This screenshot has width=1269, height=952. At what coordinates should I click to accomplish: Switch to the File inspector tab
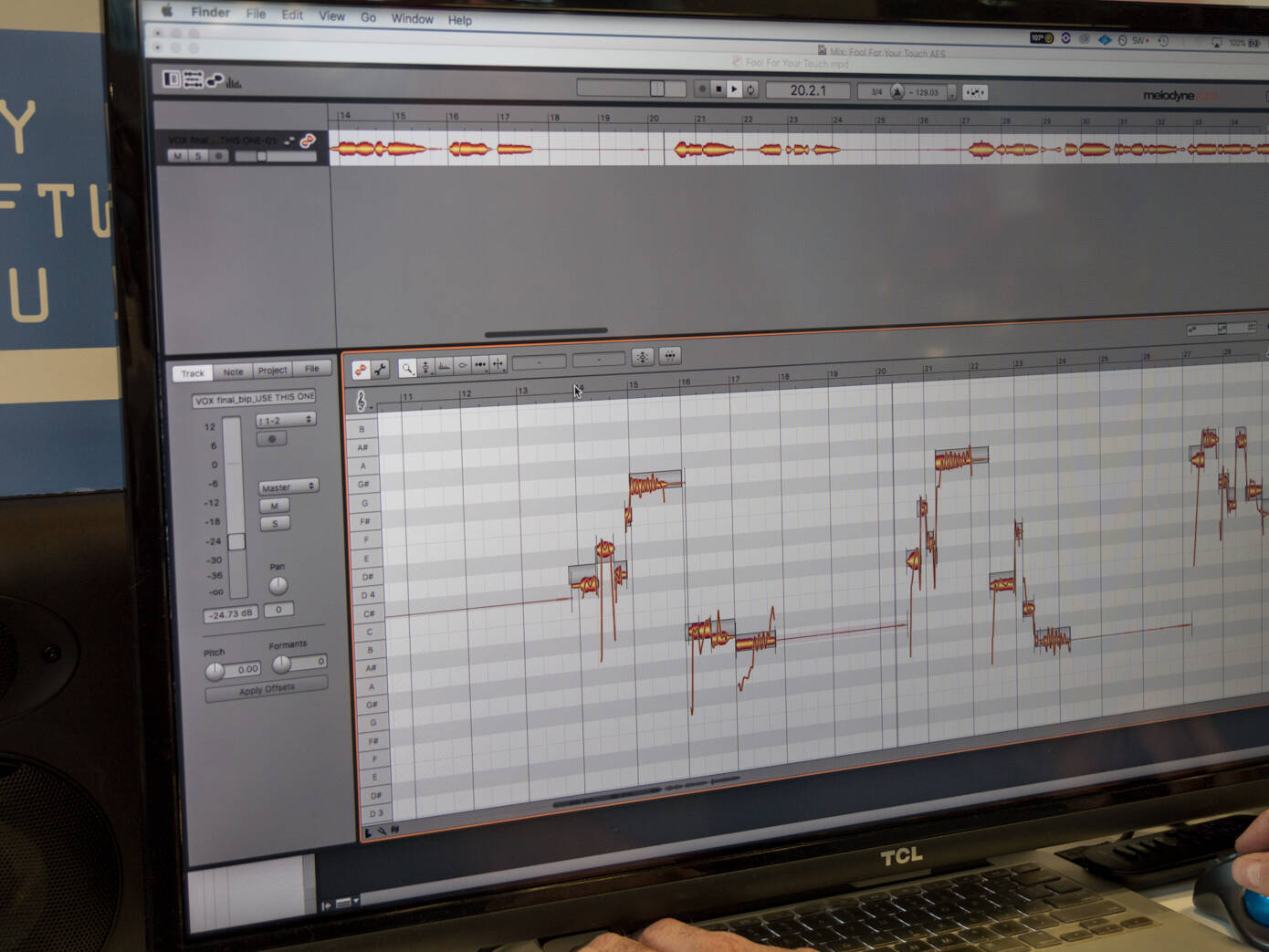click(311, 369)
